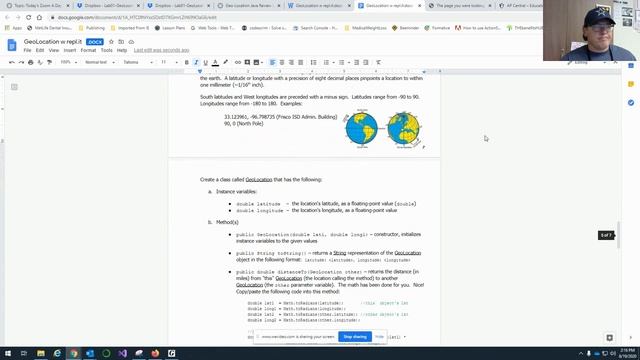
Task: Click the .DOCX badge
Action: [95, 42]
